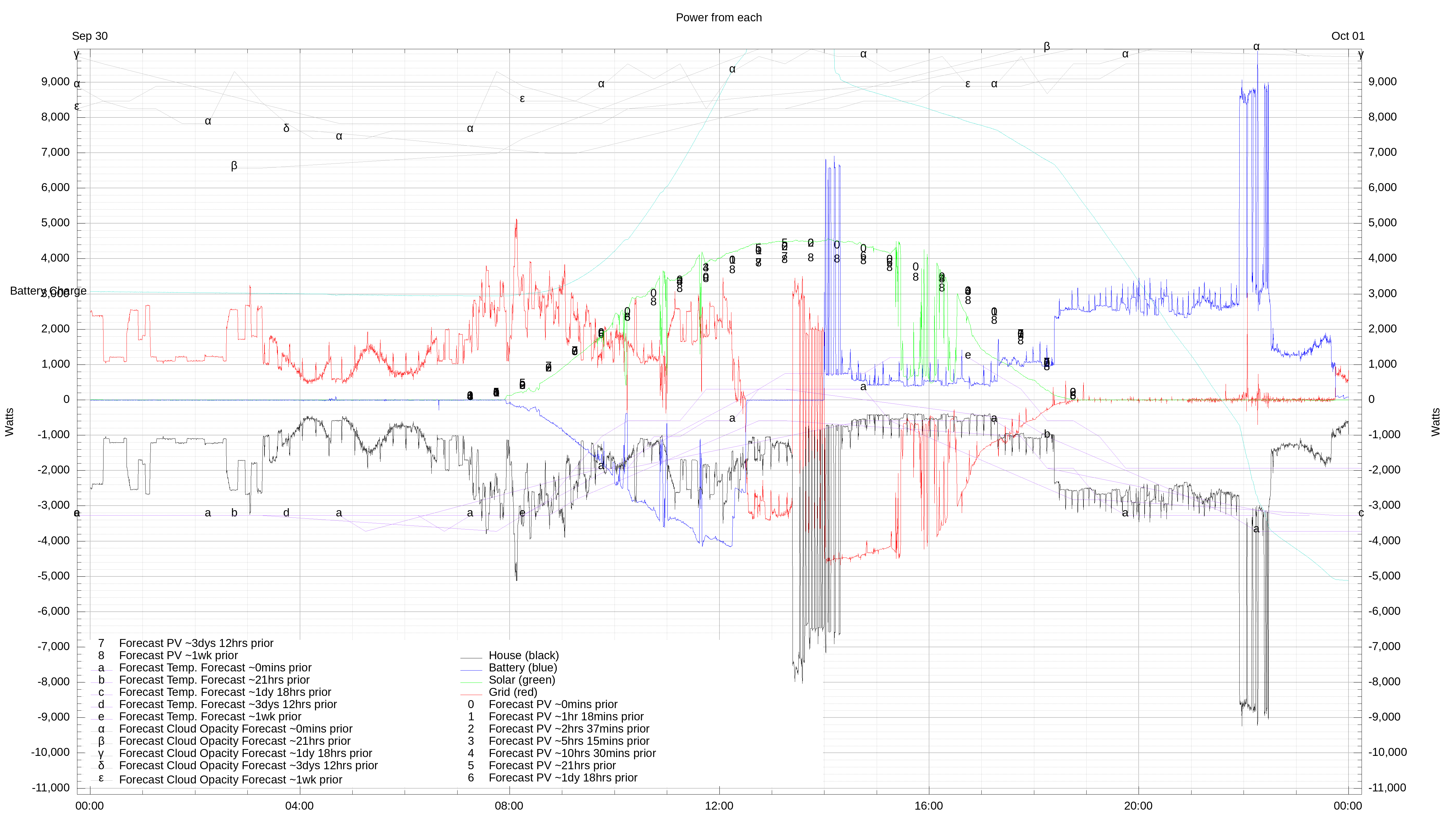The image size is (1456, 819).
Task: Click the "20:00" x-axis tick label
Action: point(1138,806)
